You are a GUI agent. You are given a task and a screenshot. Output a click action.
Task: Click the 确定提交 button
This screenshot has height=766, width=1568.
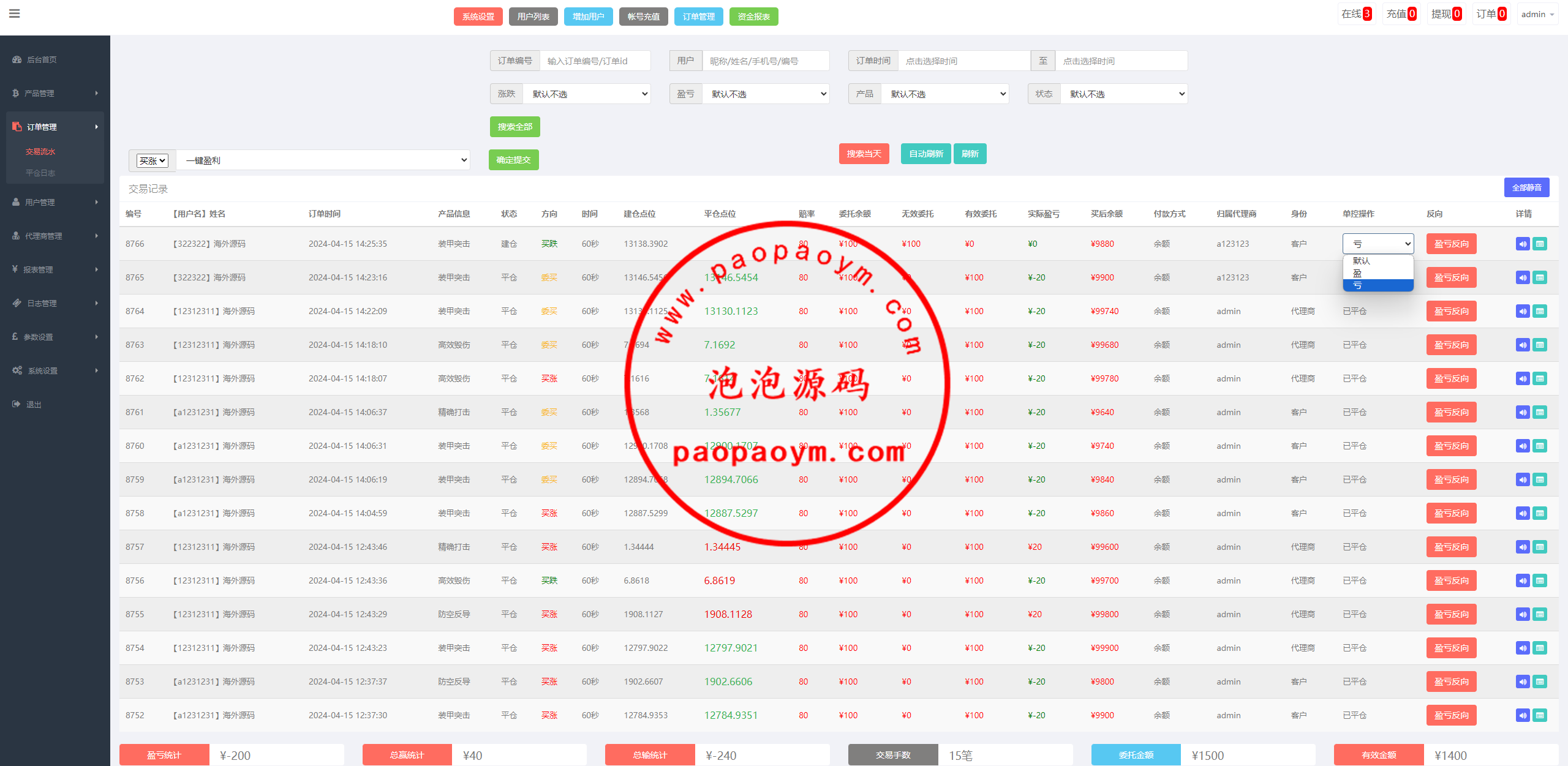click(x=514, y=160)
